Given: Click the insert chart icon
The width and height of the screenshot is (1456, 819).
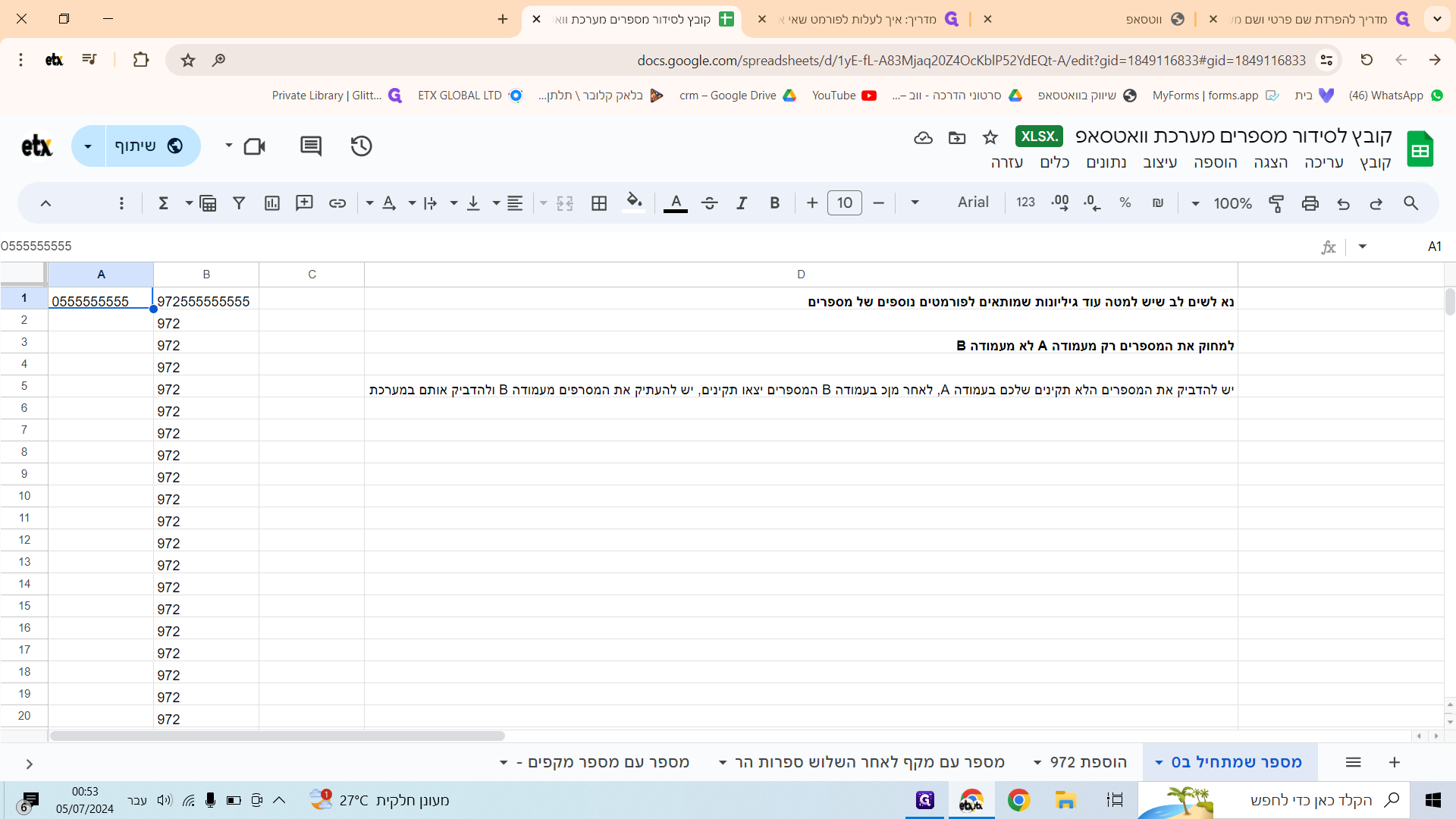Looking at the screenshot, I should tap(271, 203).
